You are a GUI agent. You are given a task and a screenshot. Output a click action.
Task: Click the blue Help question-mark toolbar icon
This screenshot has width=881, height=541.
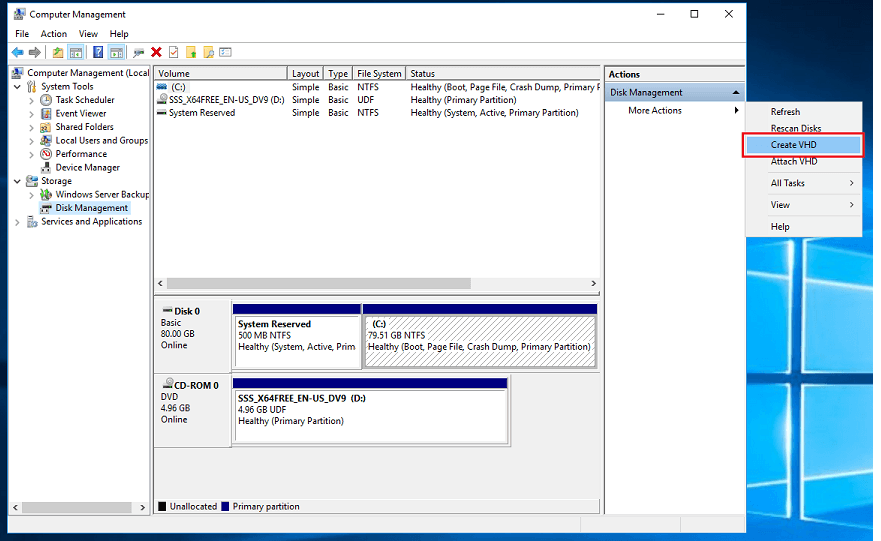(98, 52)
